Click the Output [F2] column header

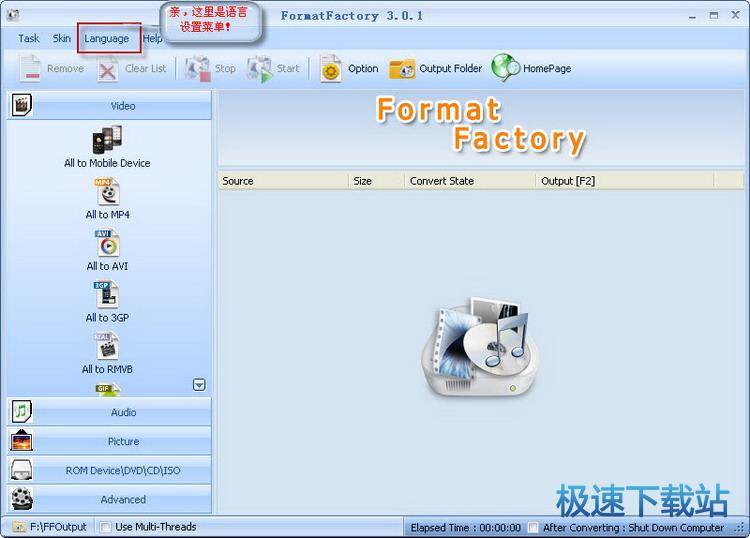point(625,181)
